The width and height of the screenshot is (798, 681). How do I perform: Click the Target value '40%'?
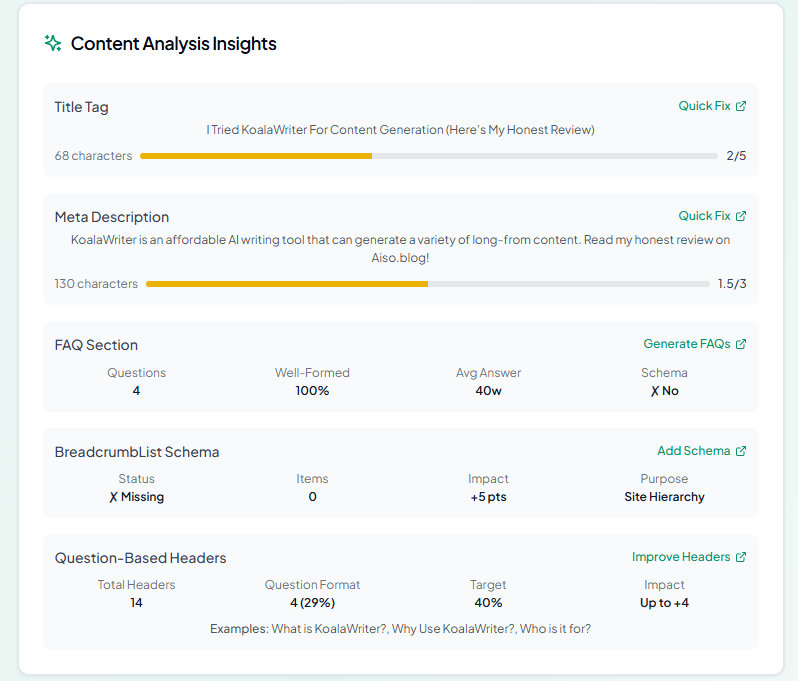[x=488, y=603]
